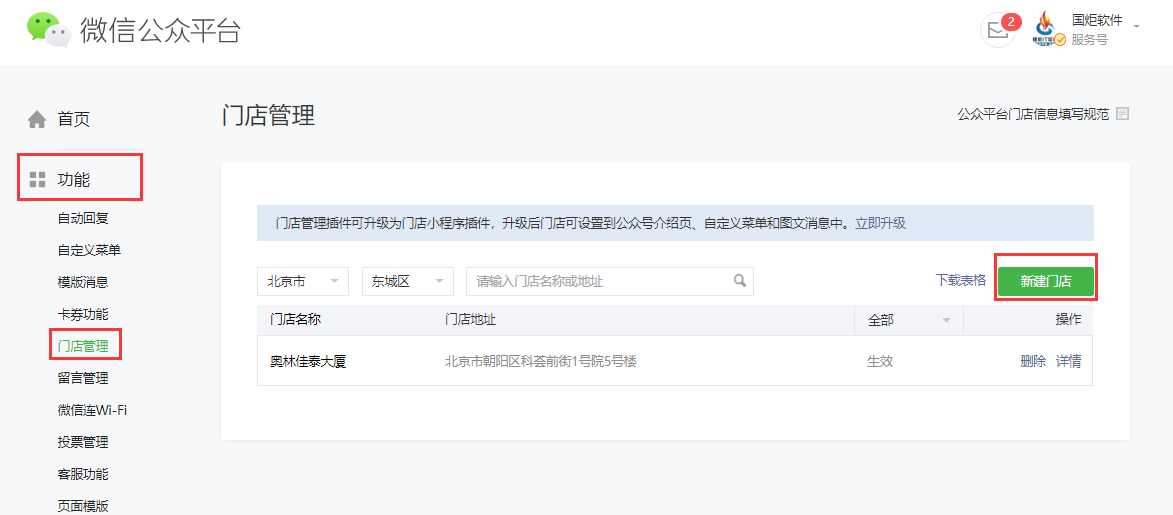
Task: Click 删除 for 奥林佳泰大厦
Action: click(x=1033, y=362)
